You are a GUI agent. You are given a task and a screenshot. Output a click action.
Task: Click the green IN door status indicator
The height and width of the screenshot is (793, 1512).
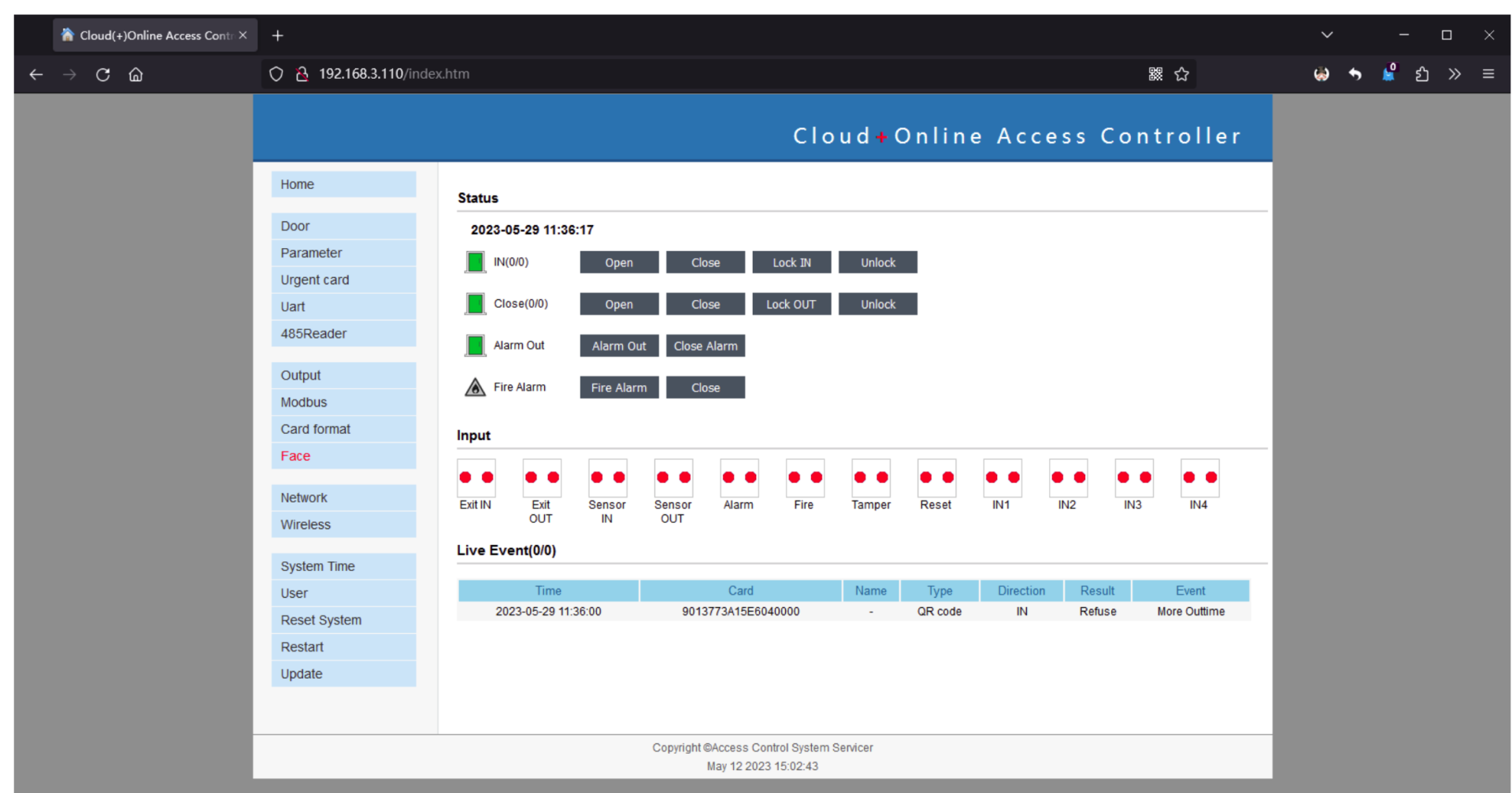coord(475,262)
